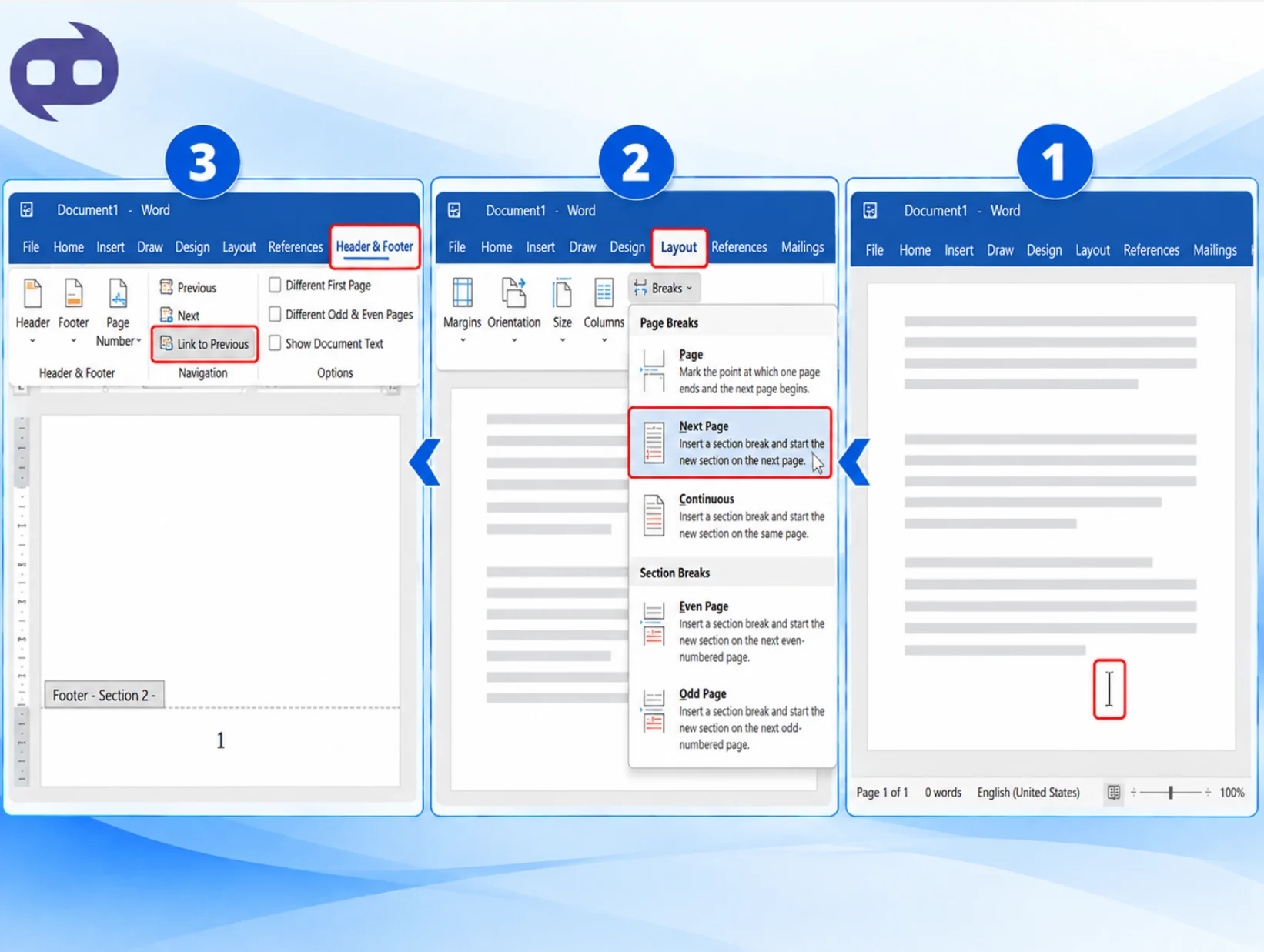Open the Mailings tab in the right window

point(1215,250)
